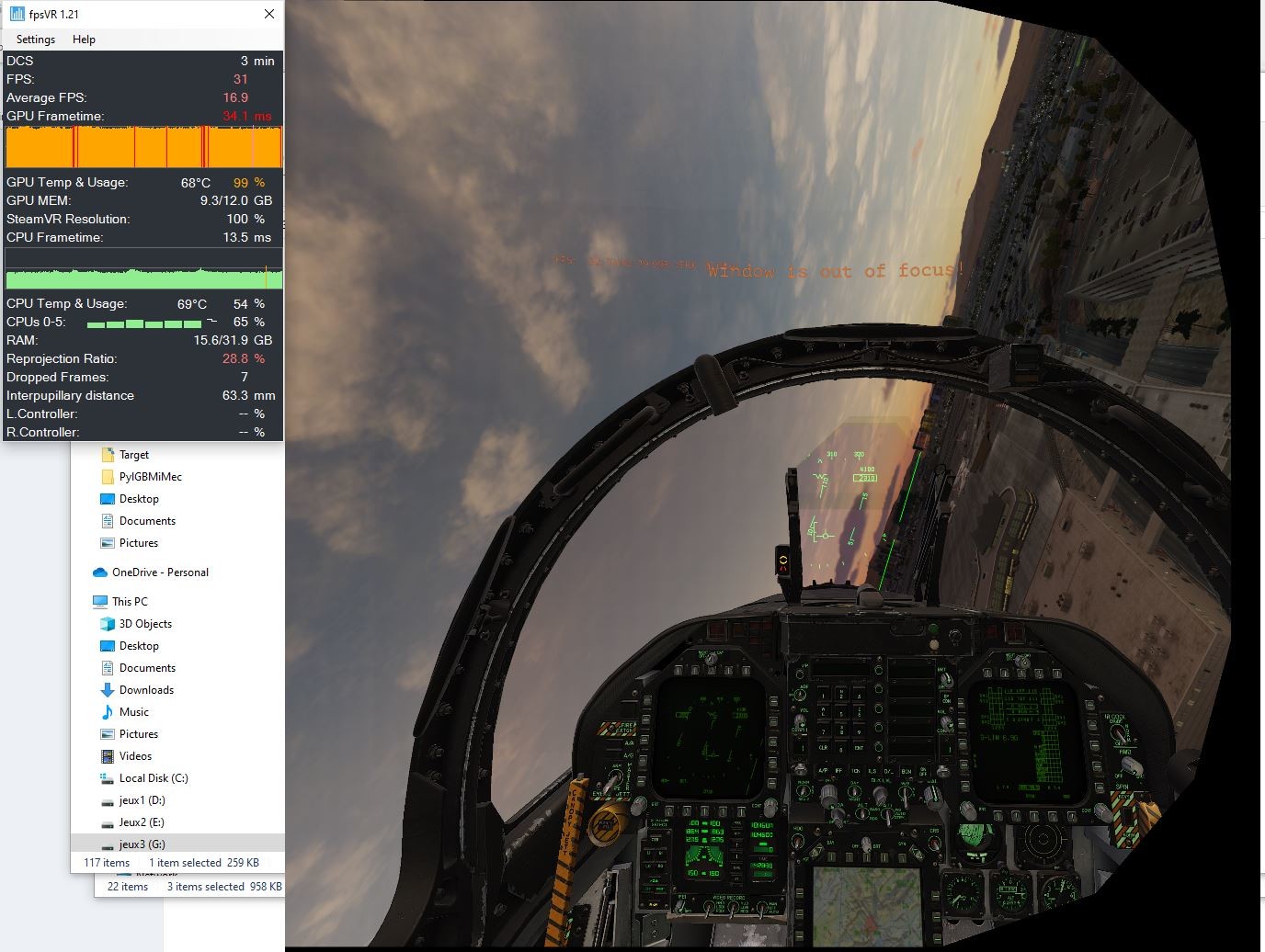This screenshot has height=952, width=1265.
Task: Select Jeux2 (E:) drive icon
Action: click(x=108, y=822)
